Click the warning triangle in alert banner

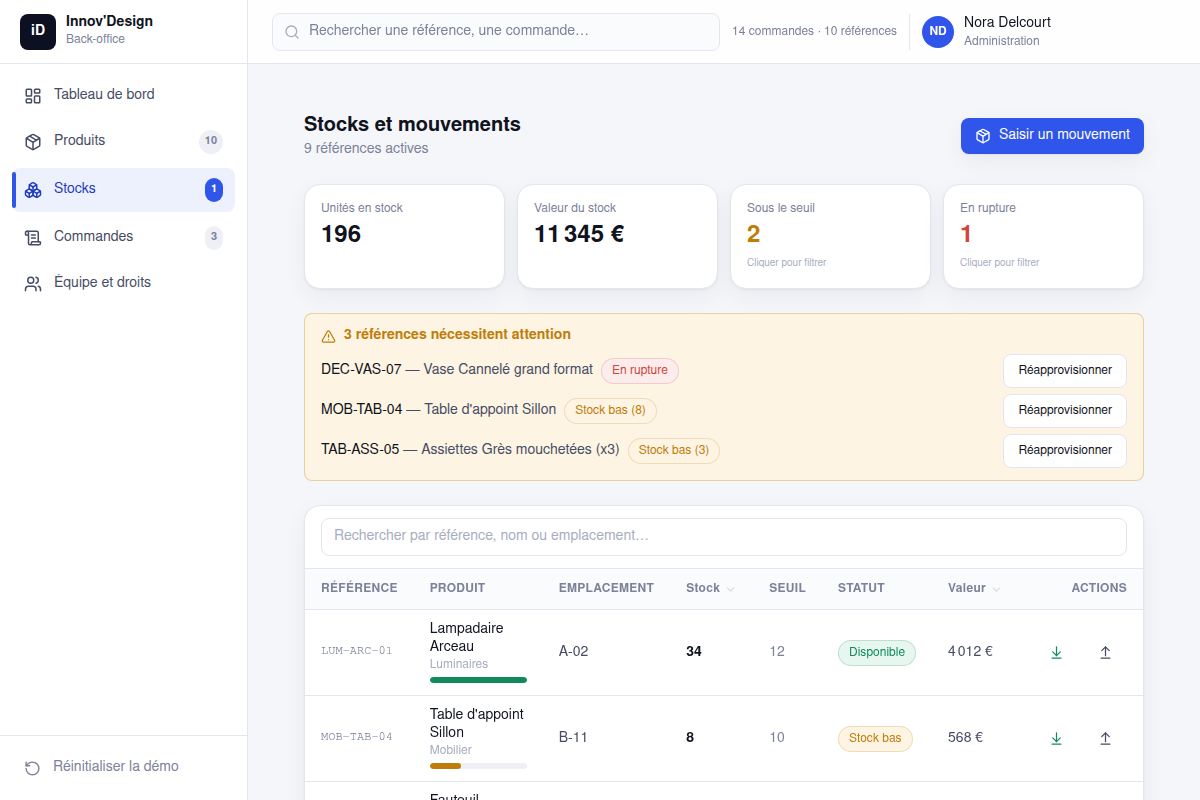click(x=328, y=335)
